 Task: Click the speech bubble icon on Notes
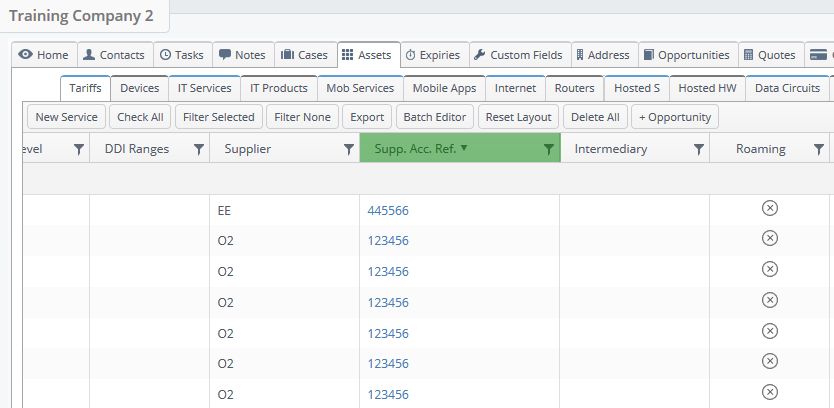pos(225,55)
